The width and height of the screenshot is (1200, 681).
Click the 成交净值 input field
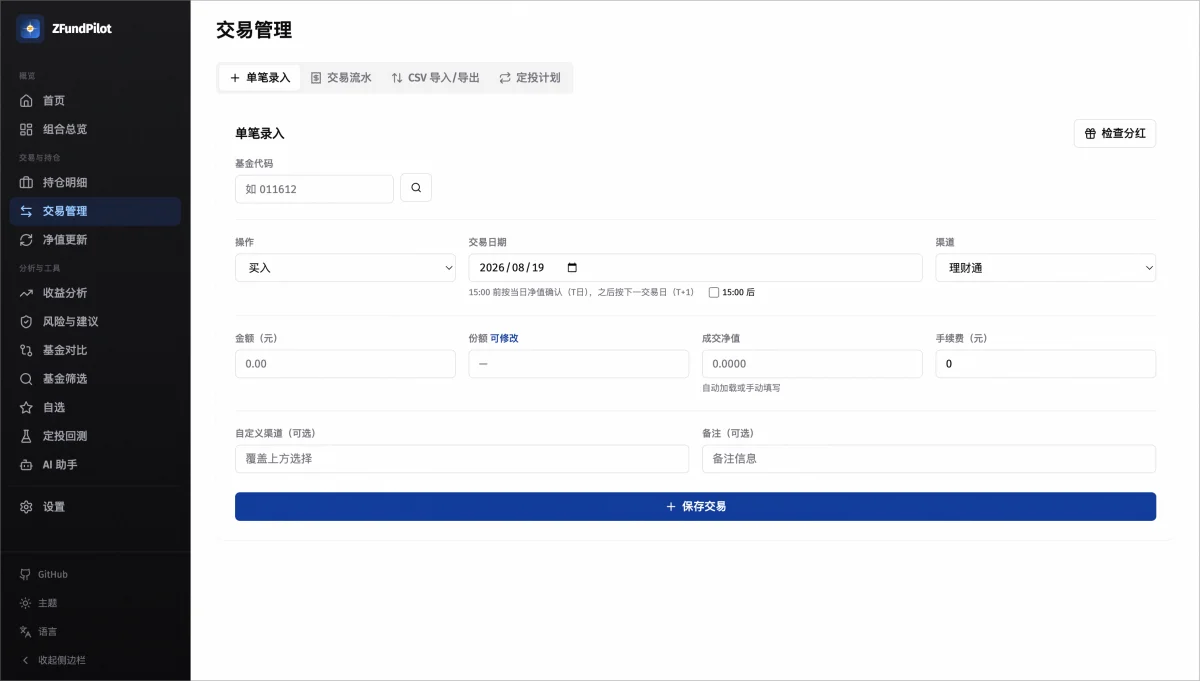[812, 364]
